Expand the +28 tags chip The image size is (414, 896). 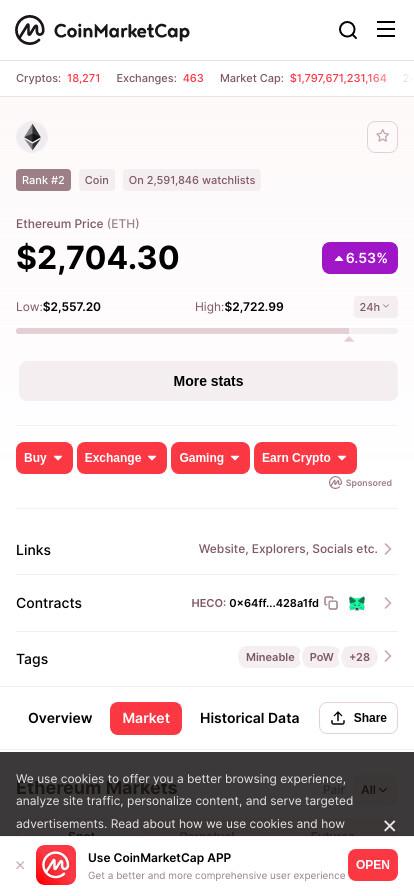(359, 657)
